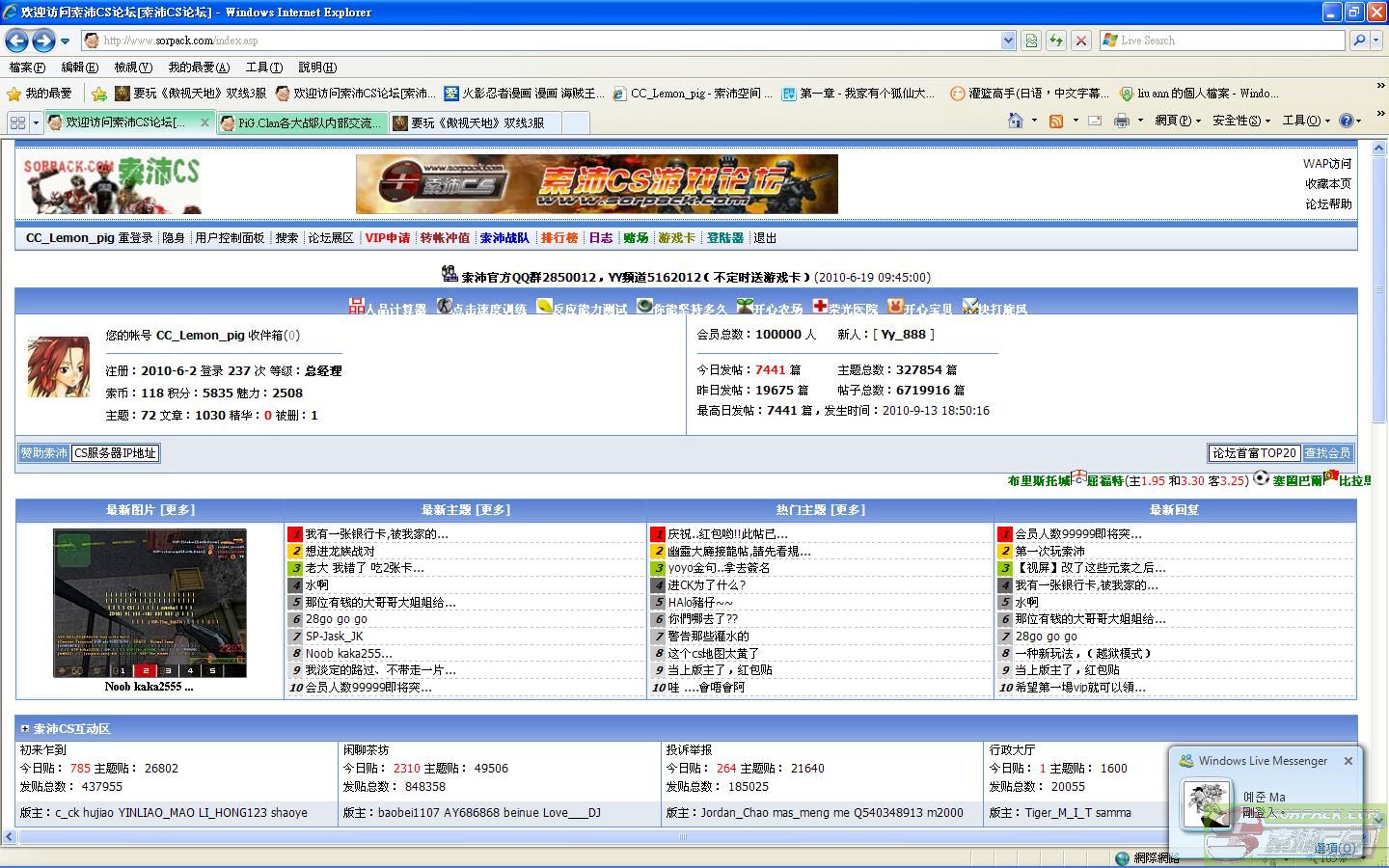Switch to the PiG Clan tab

302,122
